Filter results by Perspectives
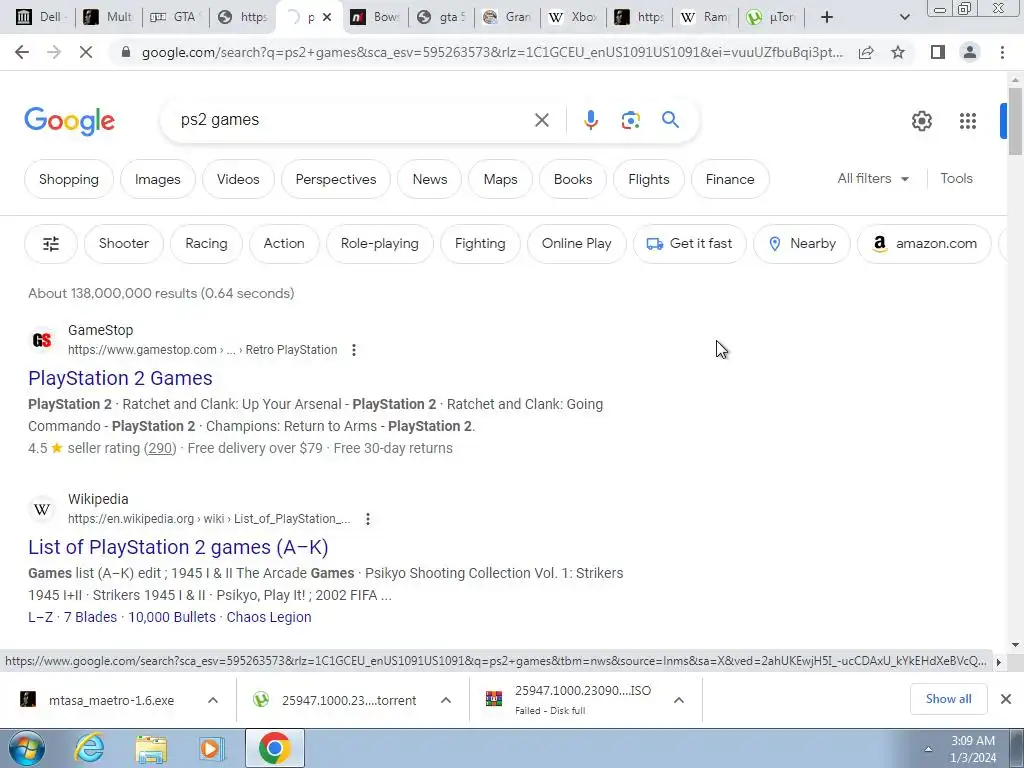The image size is (1024, 768). click(x=336, y=179)
